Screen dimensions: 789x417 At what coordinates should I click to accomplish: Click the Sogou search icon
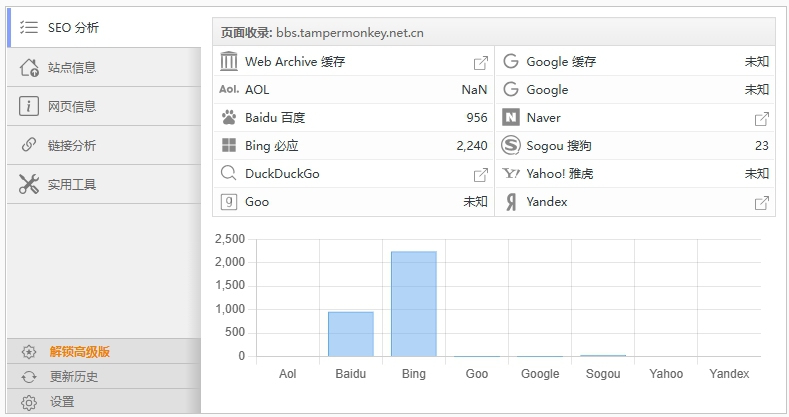(511, 146)
